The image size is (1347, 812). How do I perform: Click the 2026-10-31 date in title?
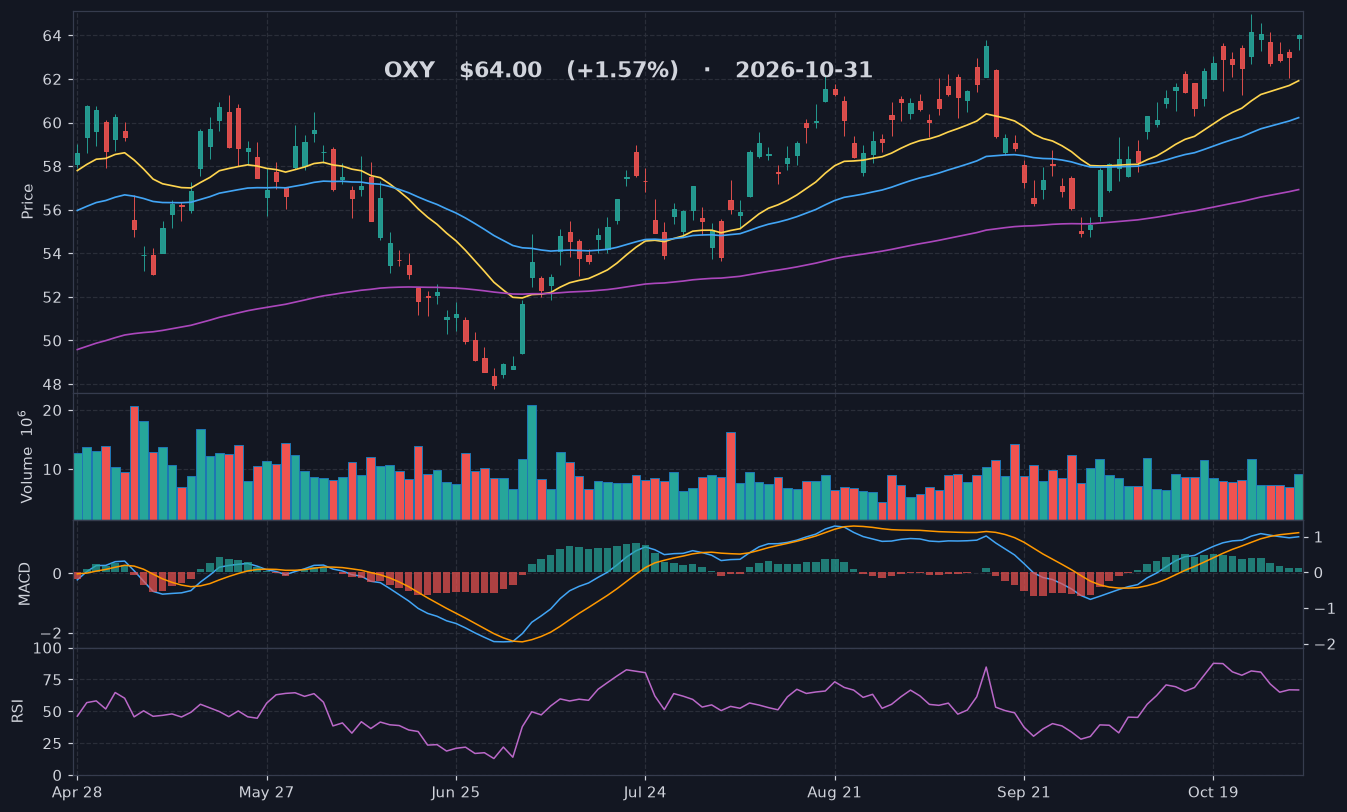pyautogui.click(x=804, y=70)
